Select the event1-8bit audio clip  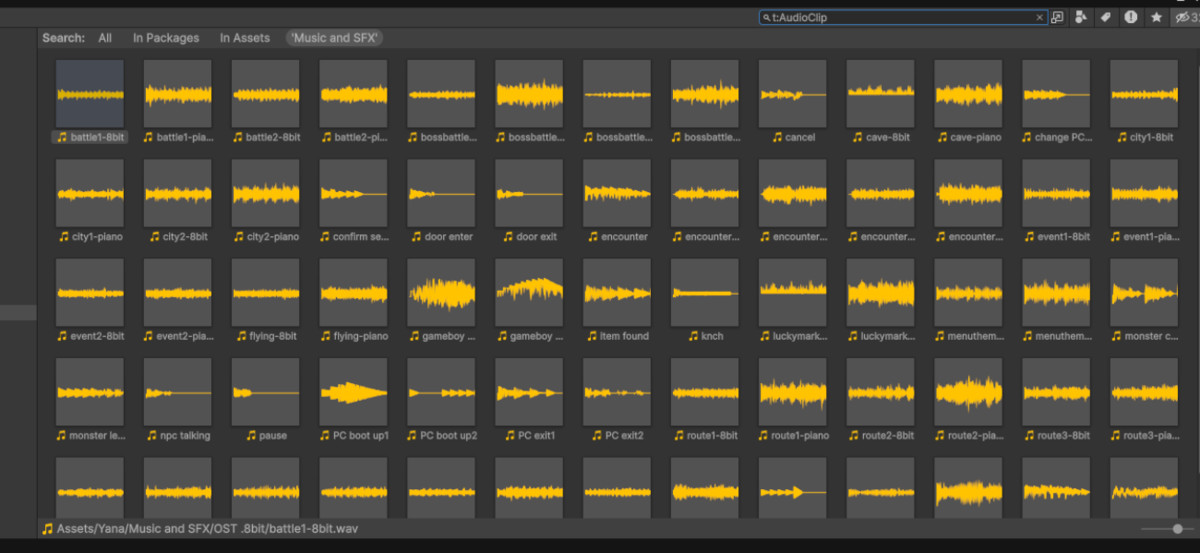click(x=1056, y=202)
